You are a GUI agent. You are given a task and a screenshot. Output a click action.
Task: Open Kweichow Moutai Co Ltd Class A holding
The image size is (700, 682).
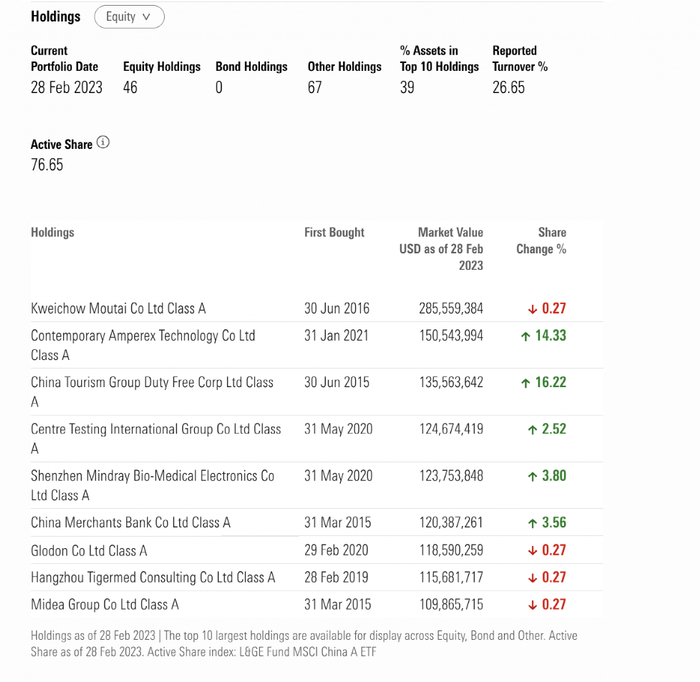[x=118, y=308]
